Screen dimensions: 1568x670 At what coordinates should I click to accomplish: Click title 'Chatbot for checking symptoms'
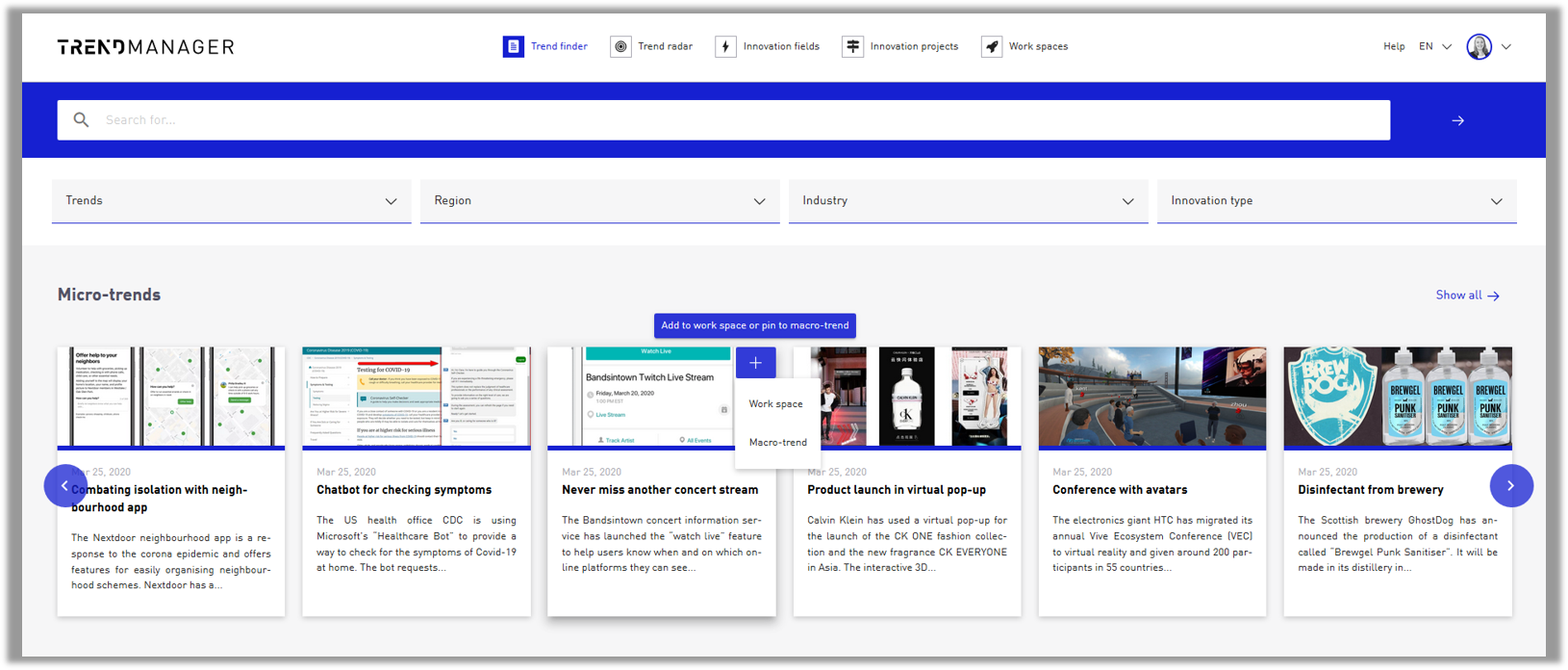(x=404, y=490)
